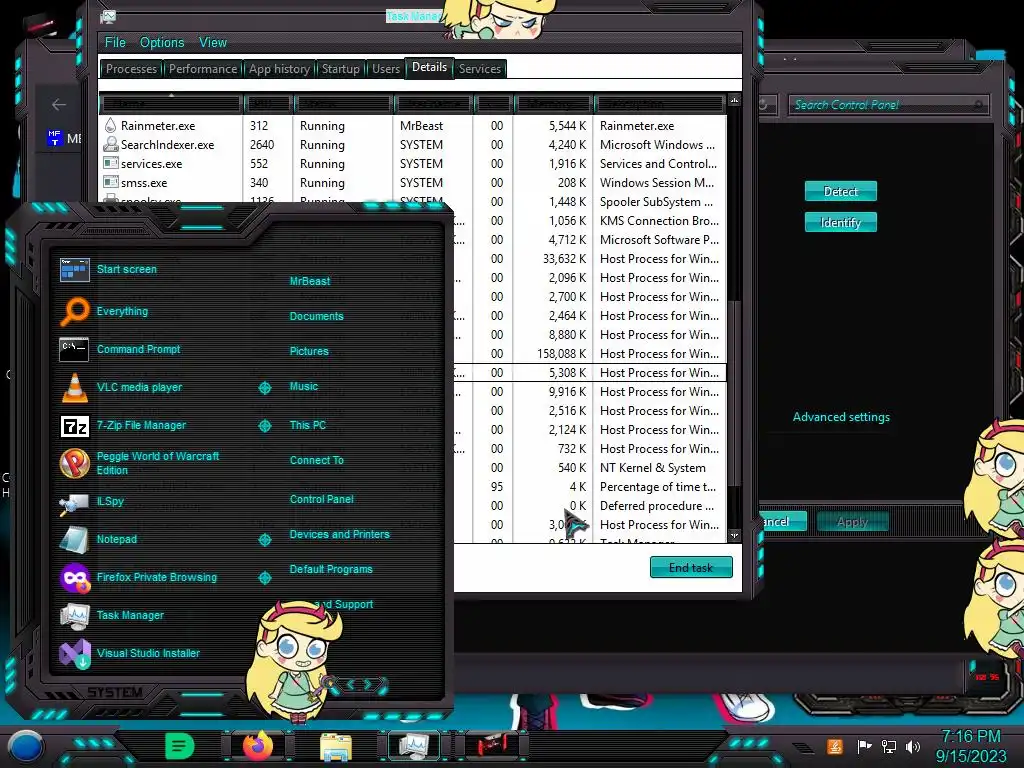Expand Notepad jump list arrow
Screen dimensions: 1024x768
tap(264, 539)
